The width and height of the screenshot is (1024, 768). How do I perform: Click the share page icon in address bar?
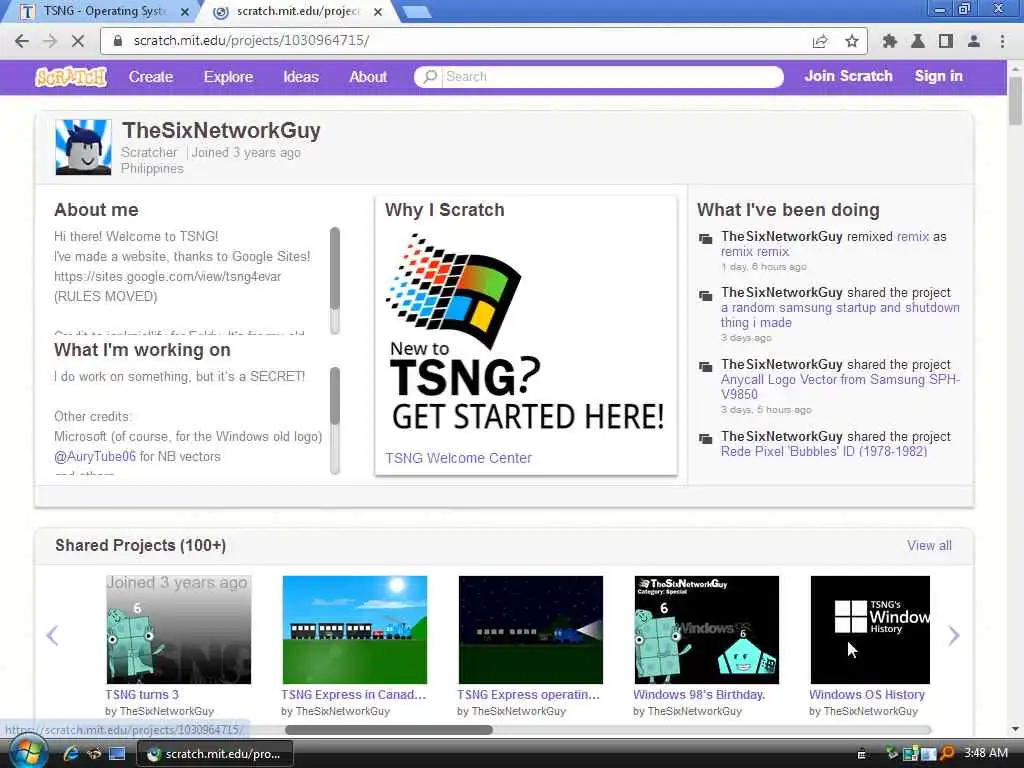[x=820, y=41]
